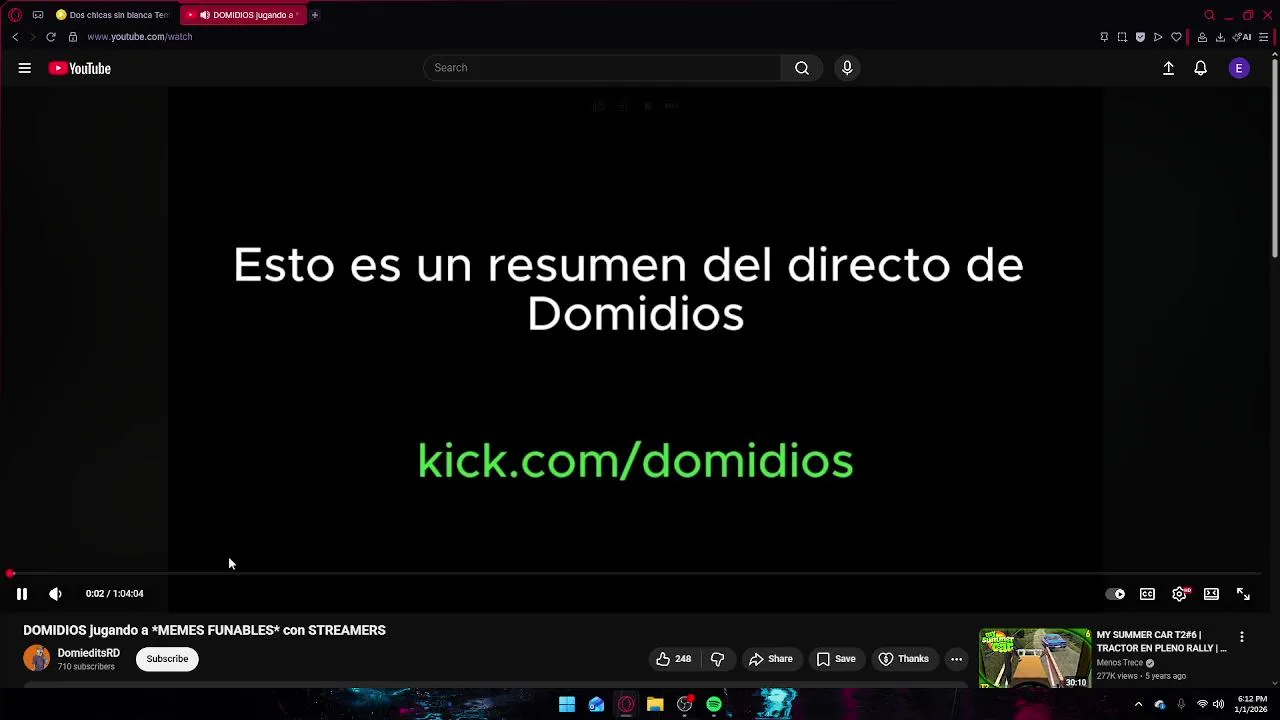Screen dimensions: 1280x720
Task: Open the browser downloads icon
Action: coord(1220,37)
